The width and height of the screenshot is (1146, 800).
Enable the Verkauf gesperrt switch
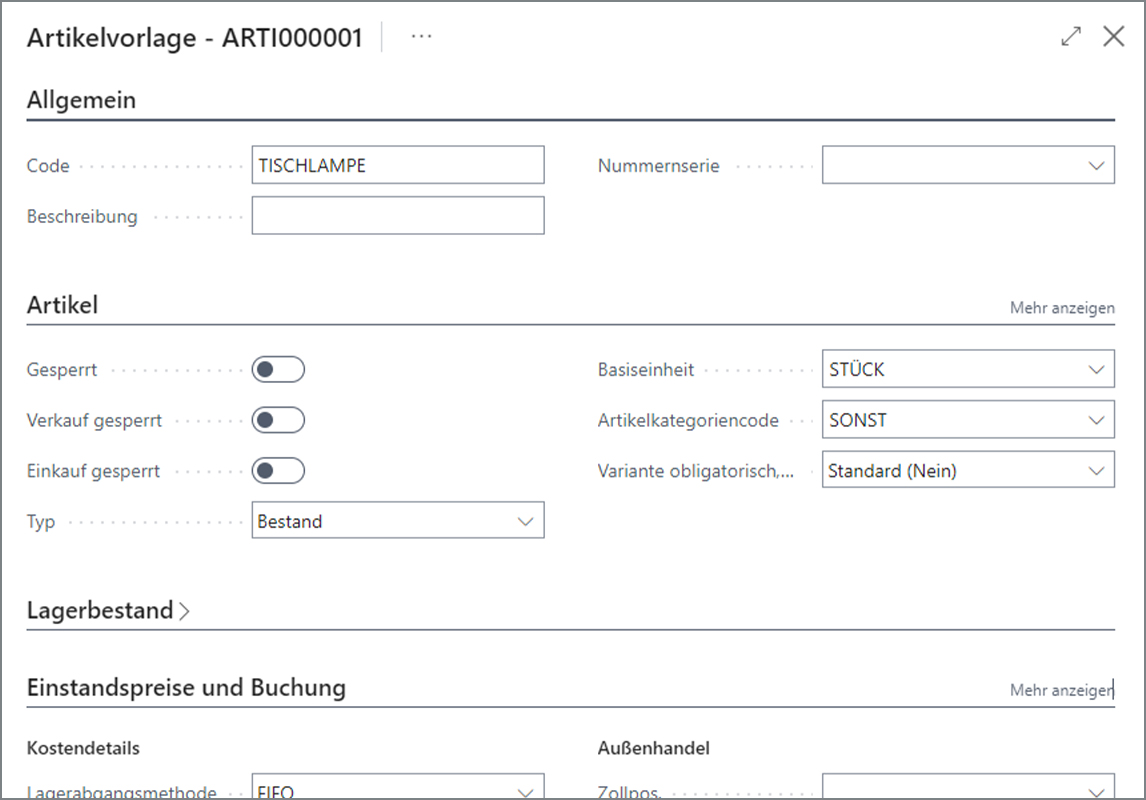(x=278, y=420)
